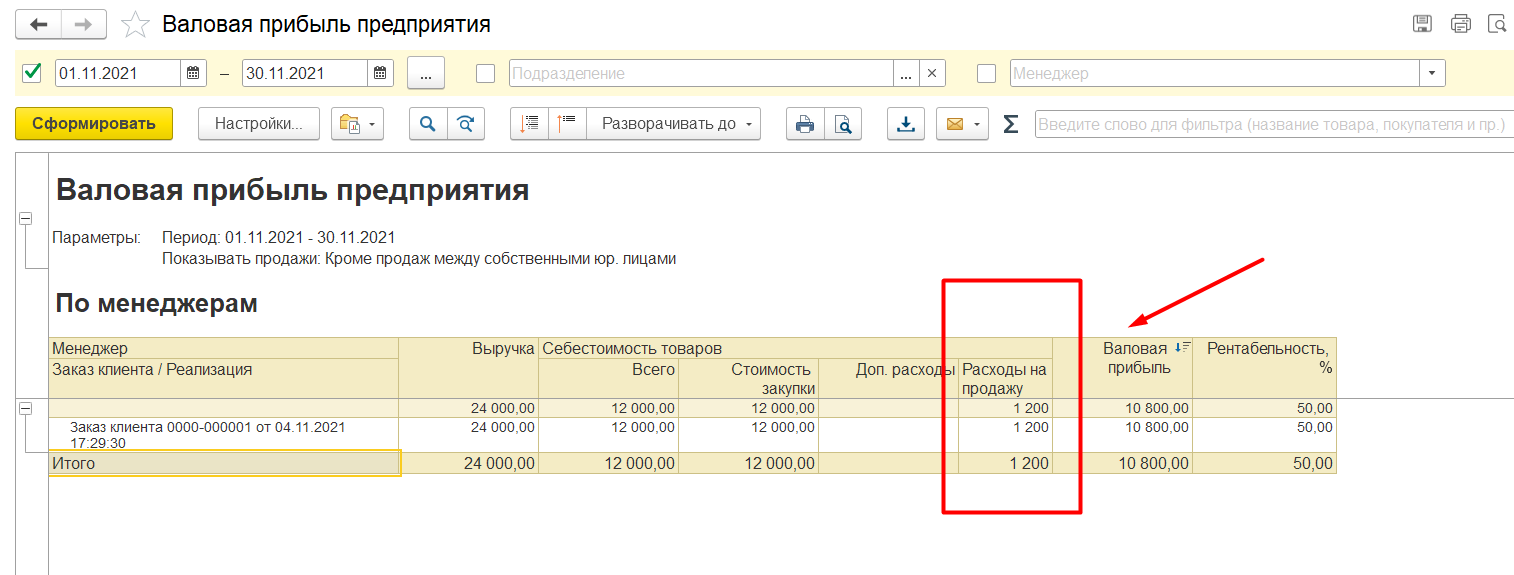Go forward with the right arrow button
The image size is (1514, 575).
point(84,24)
